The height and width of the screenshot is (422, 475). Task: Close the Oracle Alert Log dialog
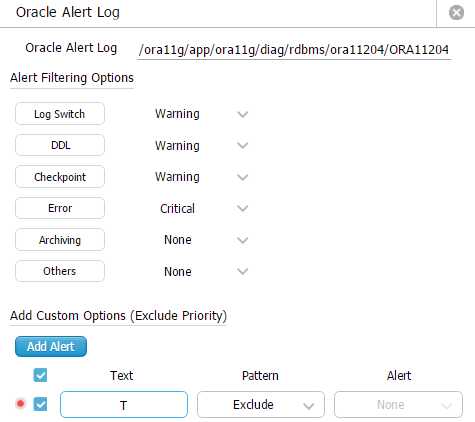(456, 13)
